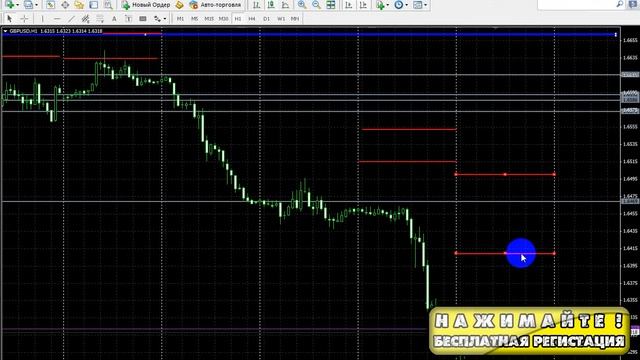Toggle the Terminal panel icon

pyautogui.click(x=93, y=5)
